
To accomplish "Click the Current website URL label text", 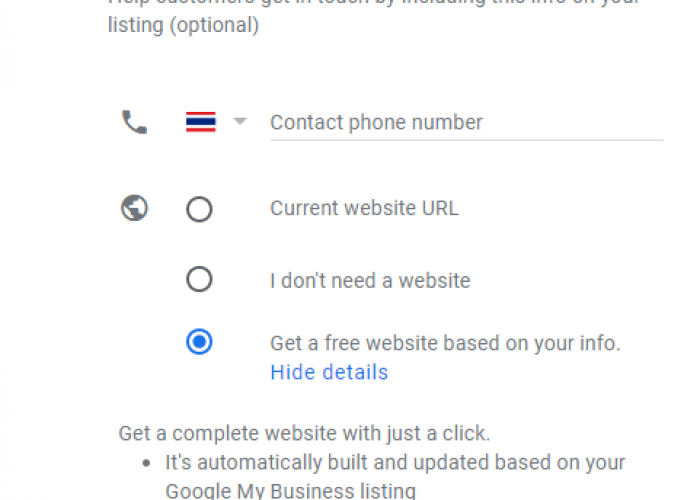I will coord(364,208).
